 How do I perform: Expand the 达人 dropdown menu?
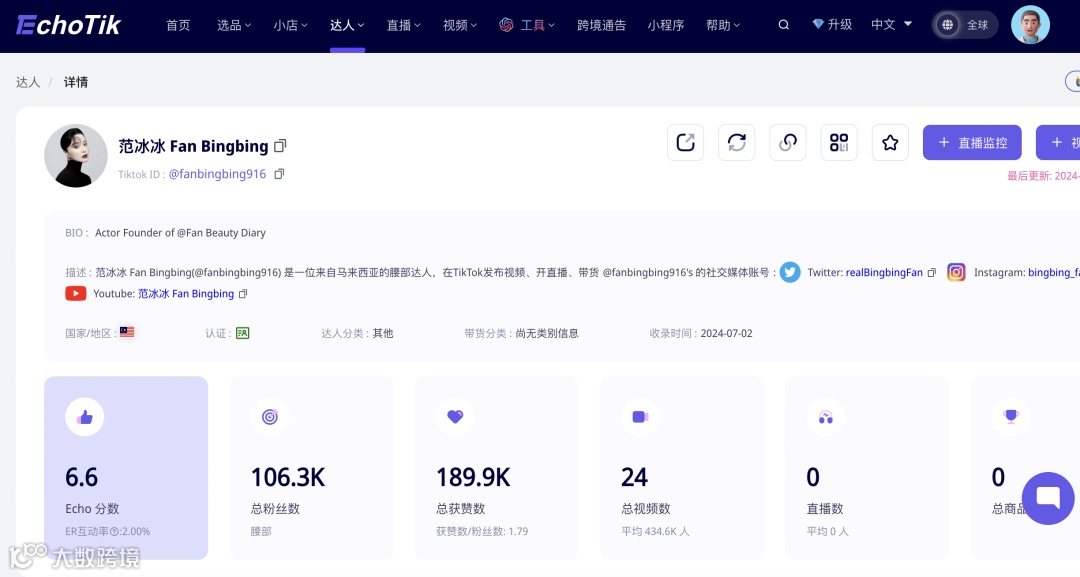(x=346, y=25)
